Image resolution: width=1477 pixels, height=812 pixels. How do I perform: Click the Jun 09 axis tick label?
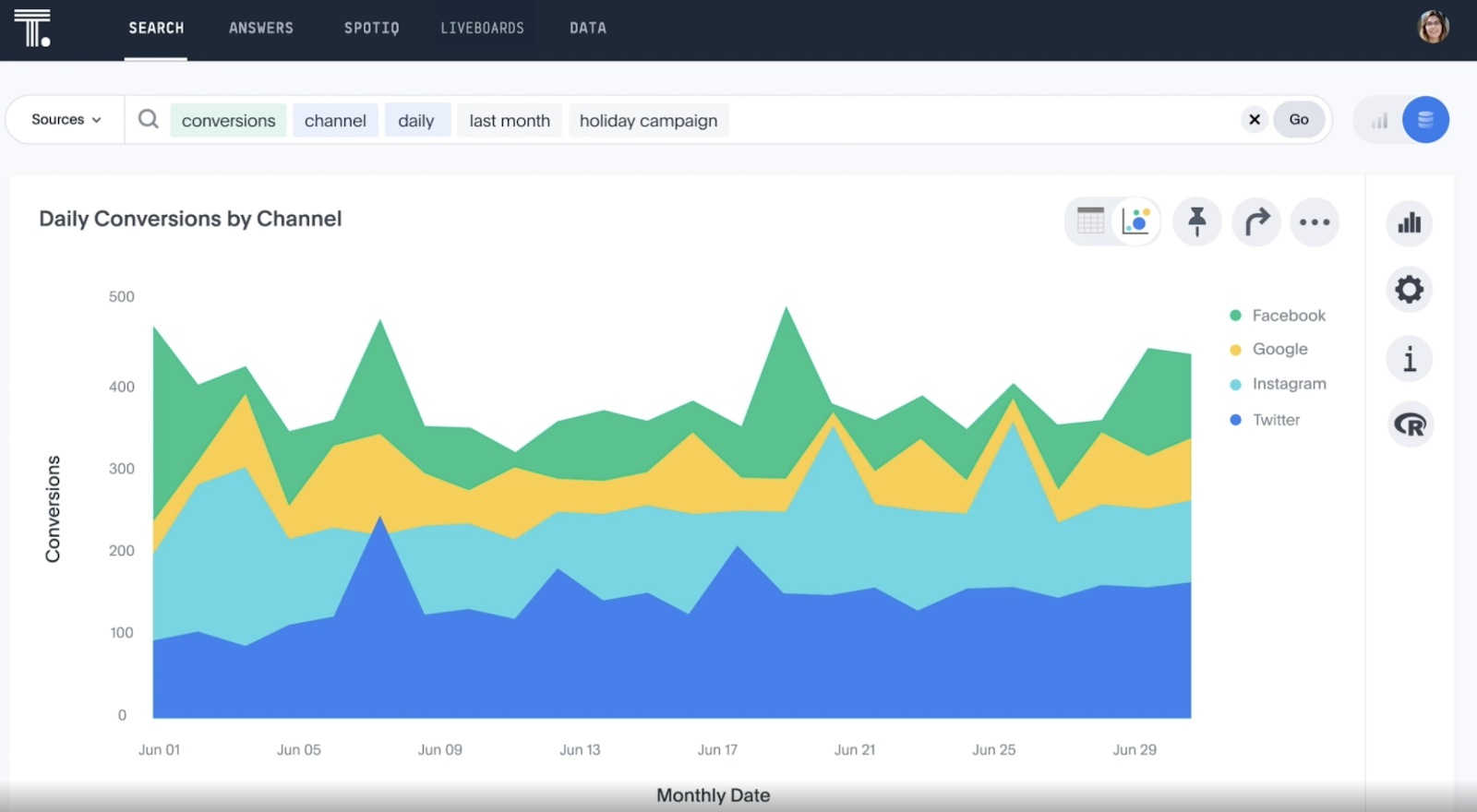[x=439, y=750]
